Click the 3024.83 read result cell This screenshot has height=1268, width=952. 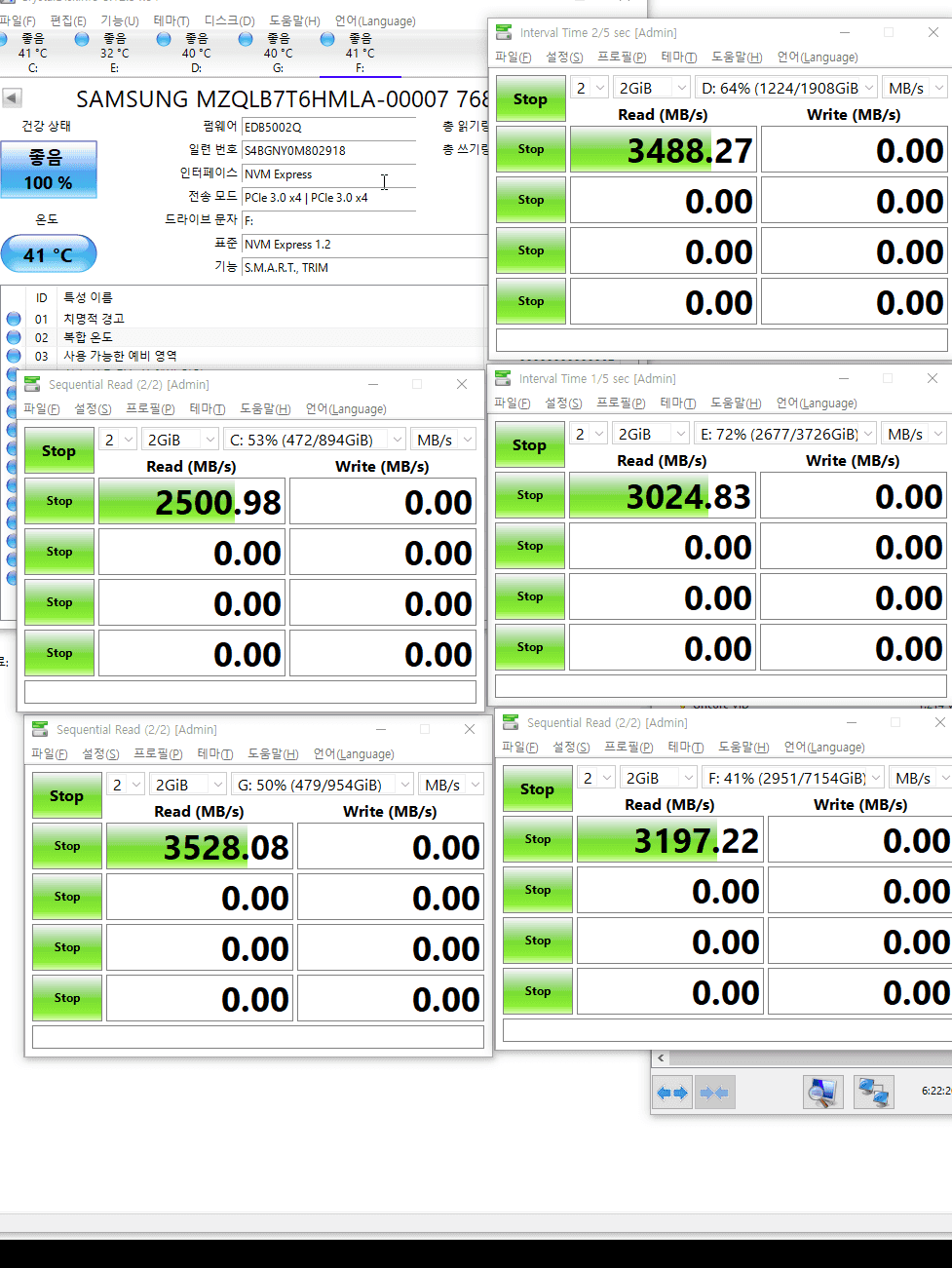pyautogui.click(x=663, y=497)
